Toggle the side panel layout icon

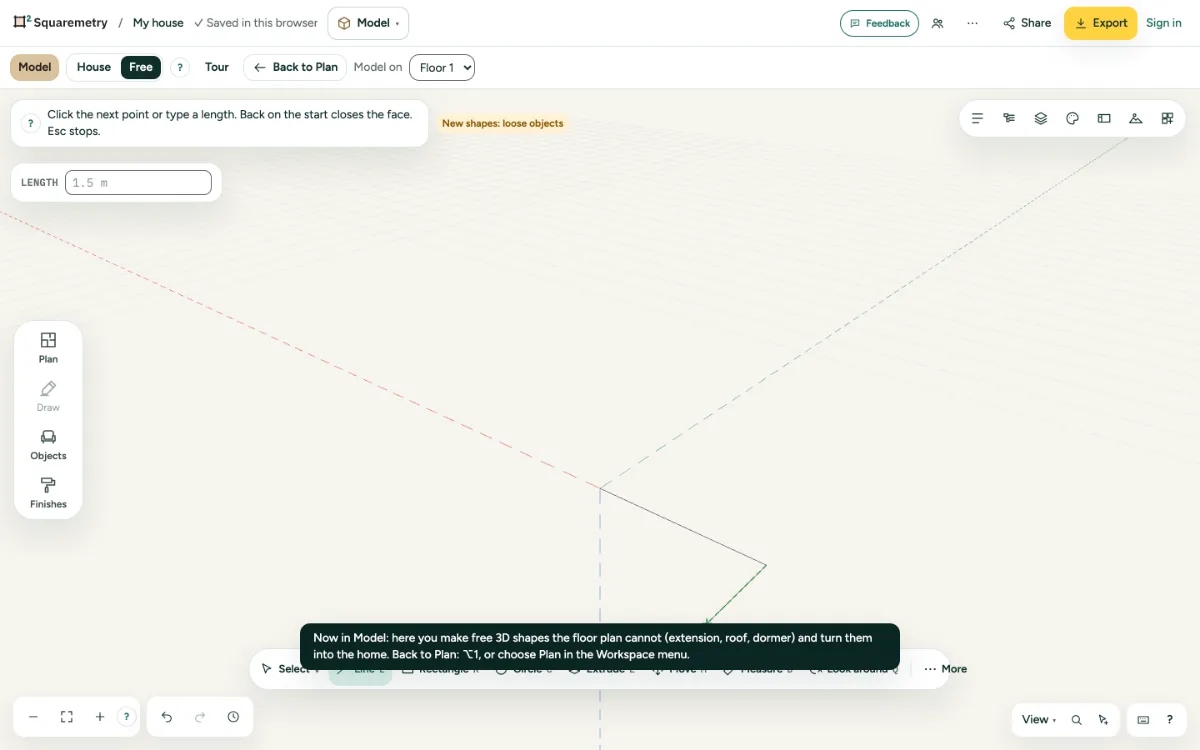tap(1104, 118)
